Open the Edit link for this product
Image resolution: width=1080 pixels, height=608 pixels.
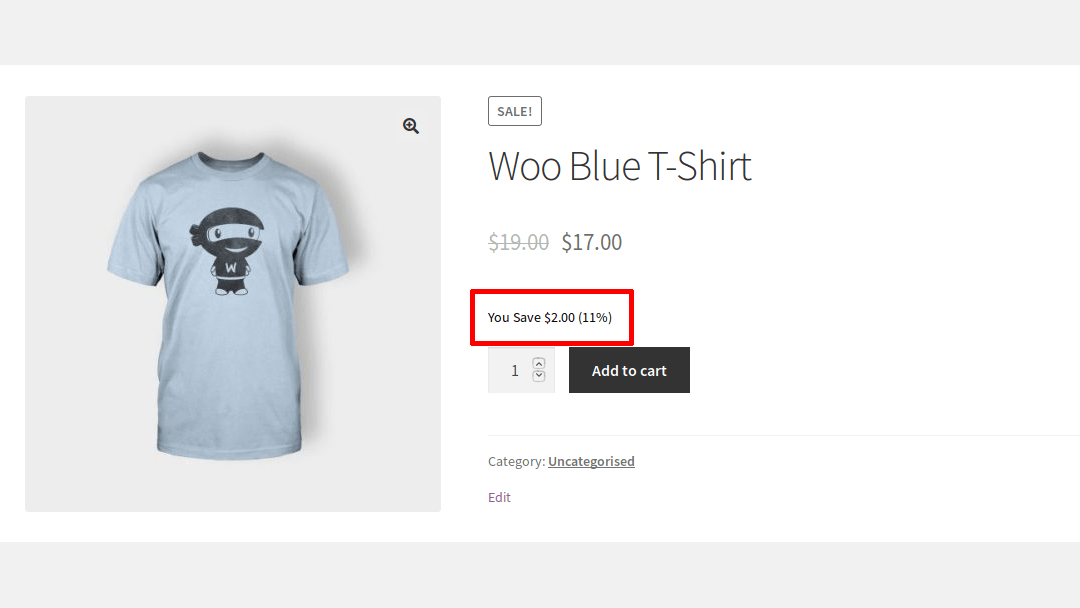(498, 497)
